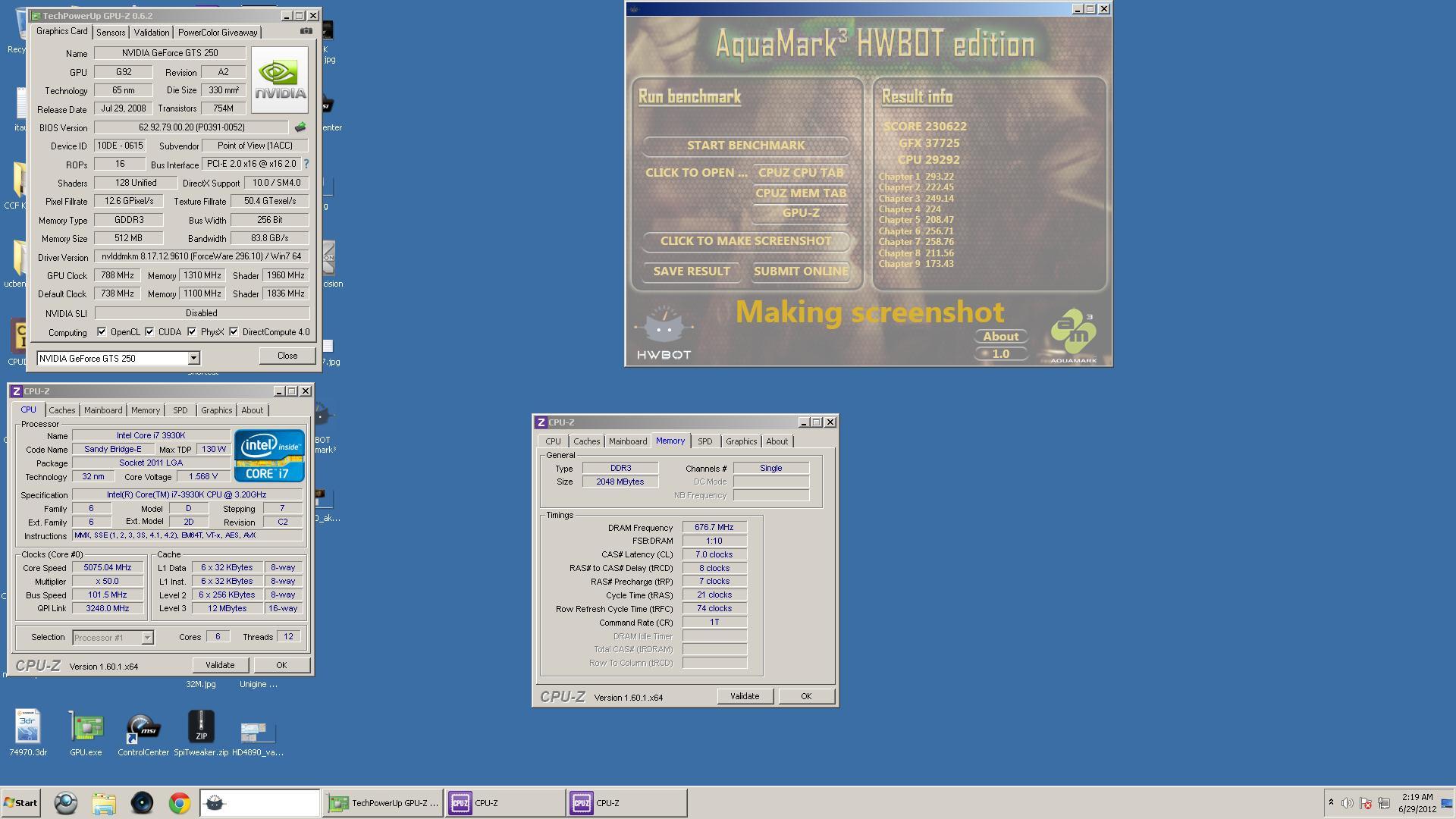Switch to the Sensors tab in GPU-Z
The width and height of the screenshot is (1456, 819).
111,33
